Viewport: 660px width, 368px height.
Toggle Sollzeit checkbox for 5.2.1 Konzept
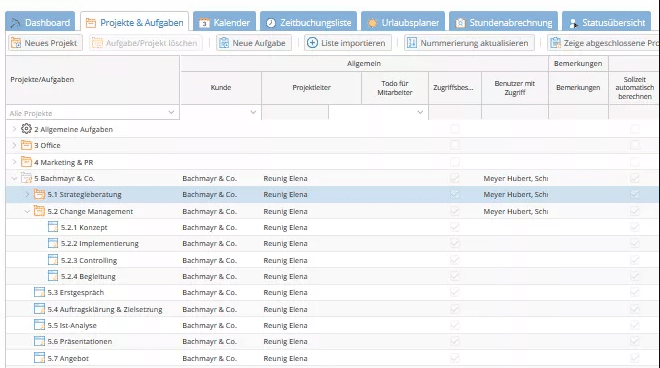[x=635, y=227]
